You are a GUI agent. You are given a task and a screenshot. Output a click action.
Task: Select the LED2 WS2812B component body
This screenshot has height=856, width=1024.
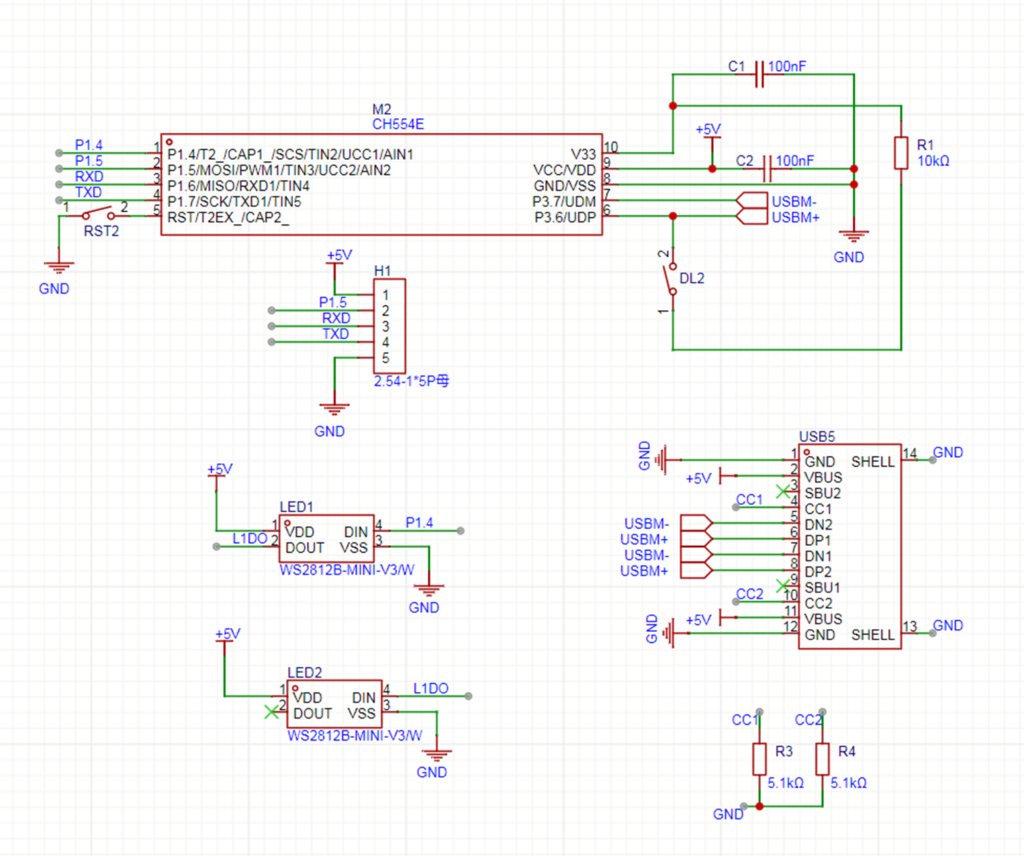332,705
